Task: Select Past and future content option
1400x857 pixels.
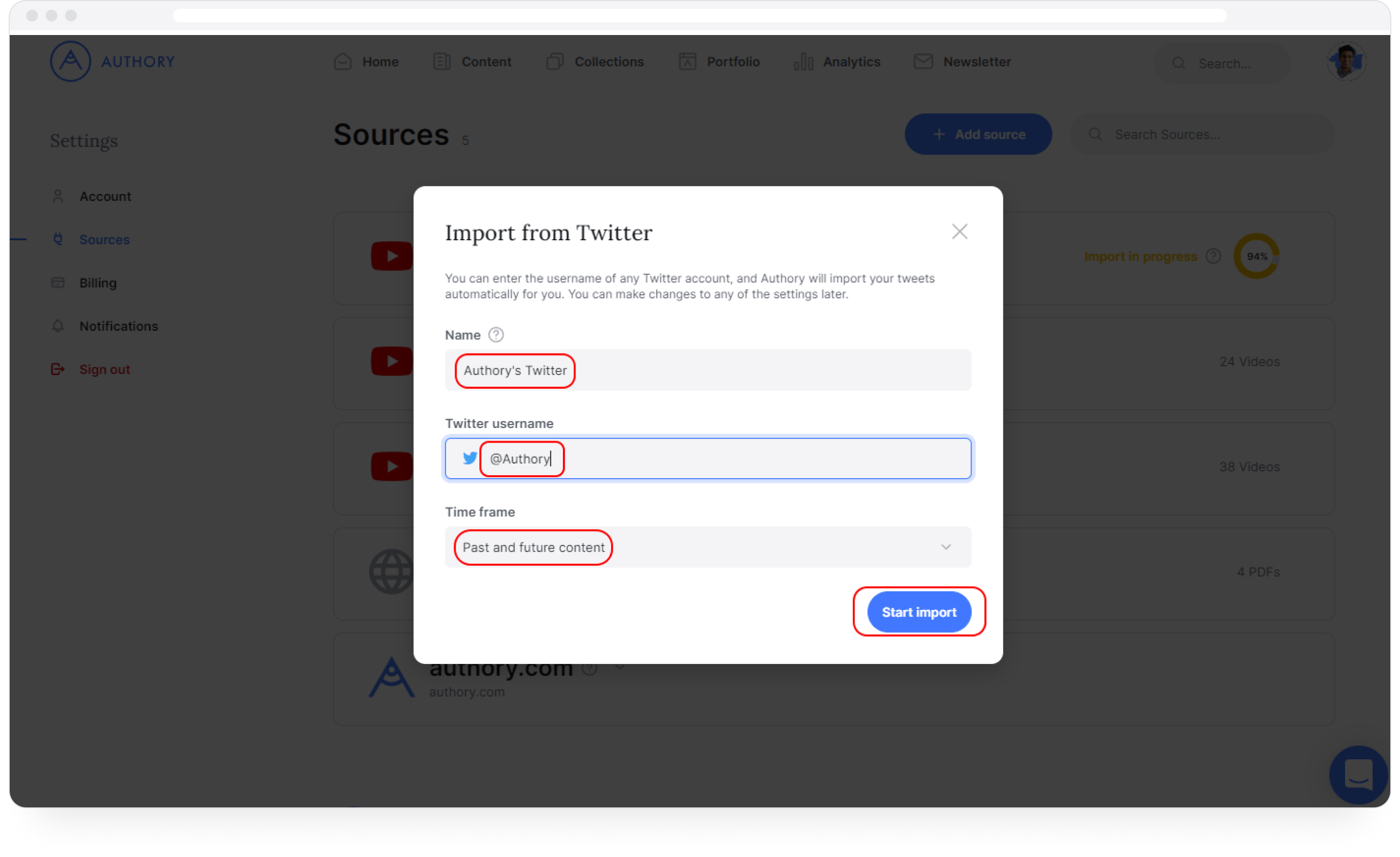Action: point(708,547)
